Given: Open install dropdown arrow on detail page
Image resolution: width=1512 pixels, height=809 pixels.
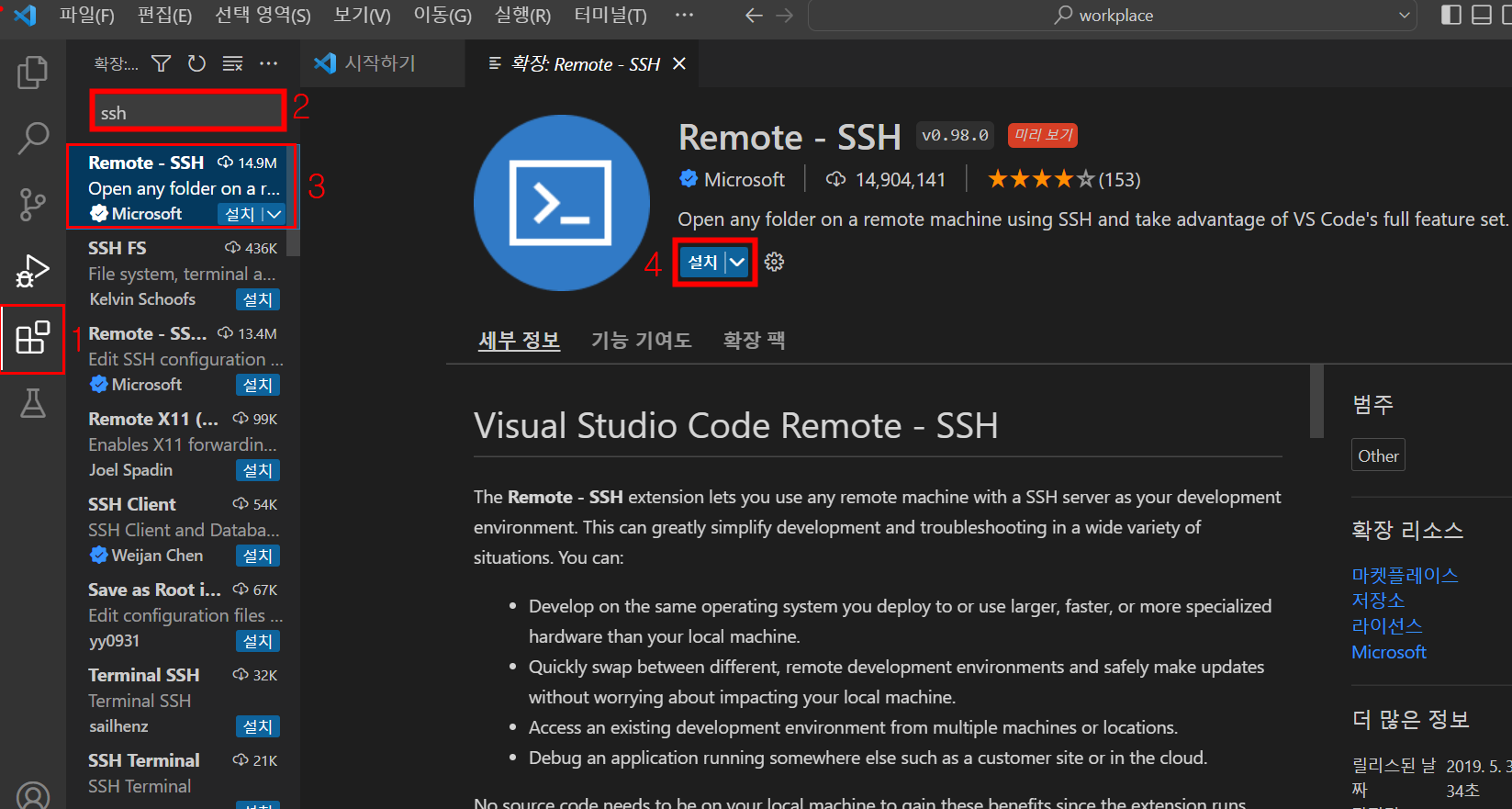Looking at the screenshot, I should pos(737,263).
